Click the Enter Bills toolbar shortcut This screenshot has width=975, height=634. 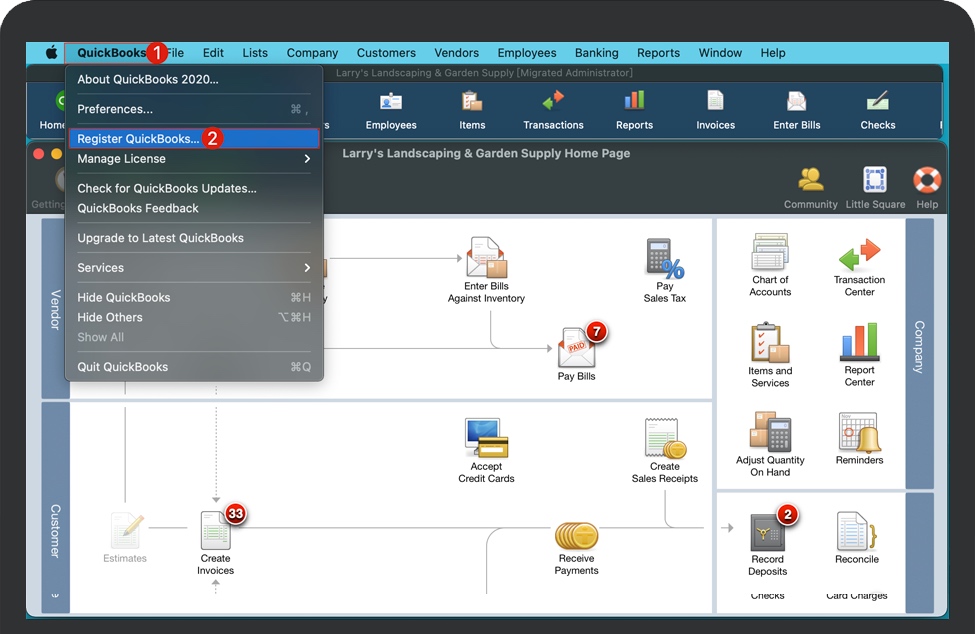(x=795, y=108)
